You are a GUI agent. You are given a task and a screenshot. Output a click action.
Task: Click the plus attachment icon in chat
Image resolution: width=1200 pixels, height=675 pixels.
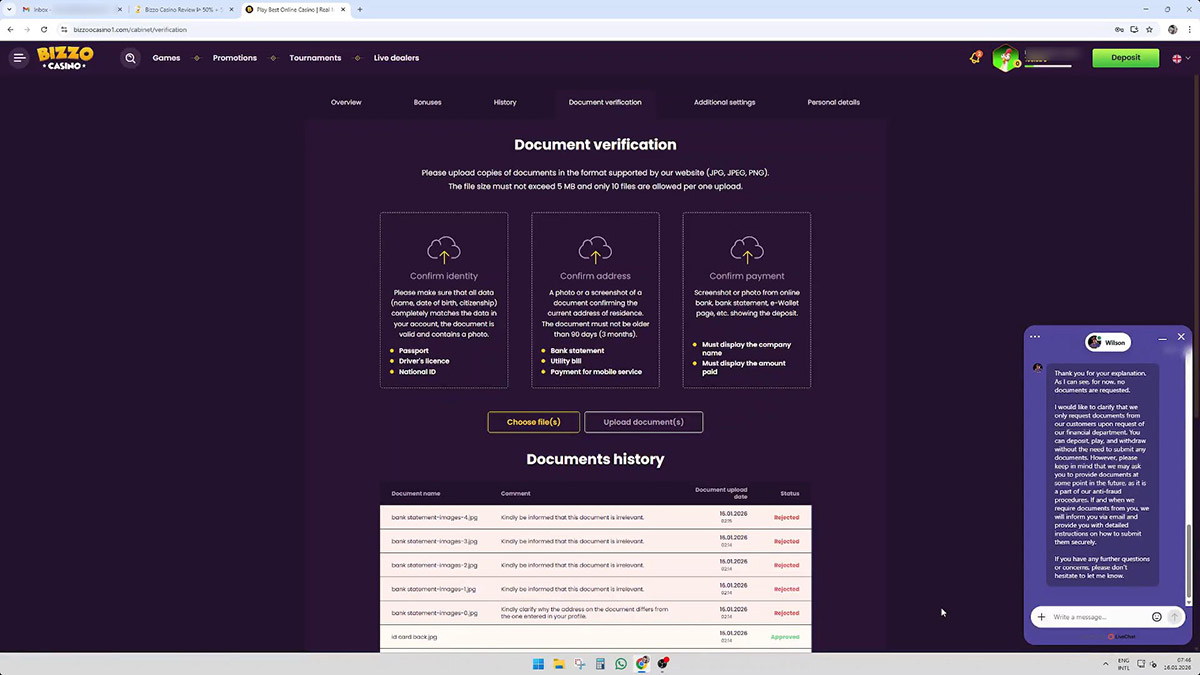(x=1041, y=617)
